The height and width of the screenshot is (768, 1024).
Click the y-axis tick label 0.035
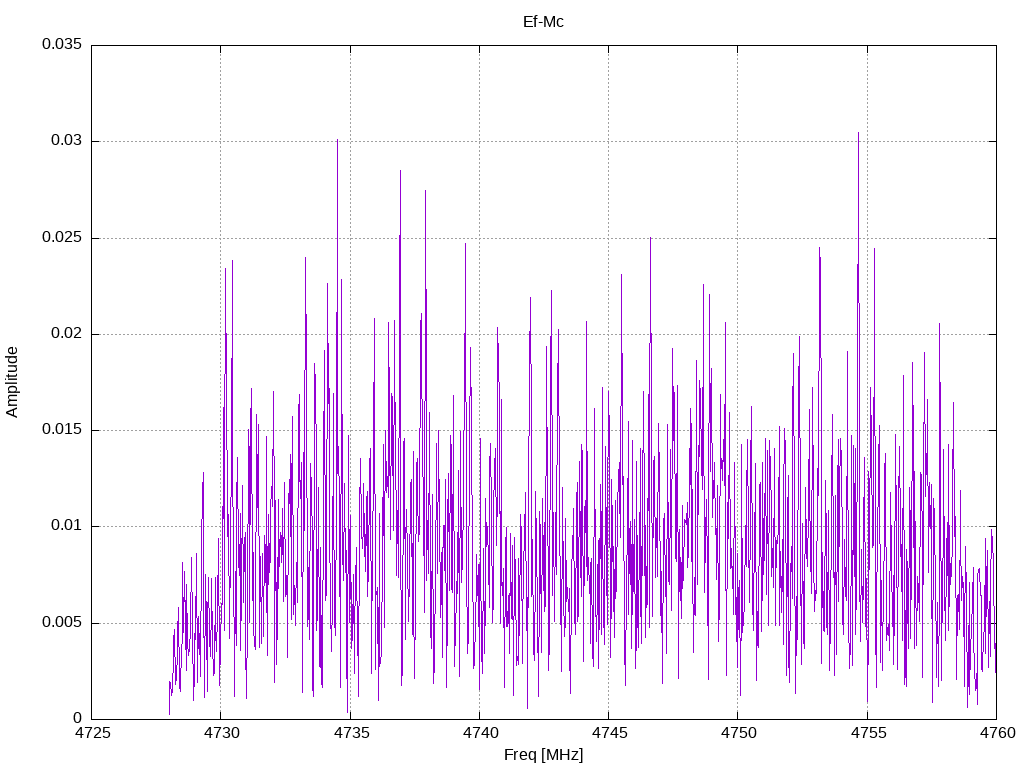click(x=62, y=44)
